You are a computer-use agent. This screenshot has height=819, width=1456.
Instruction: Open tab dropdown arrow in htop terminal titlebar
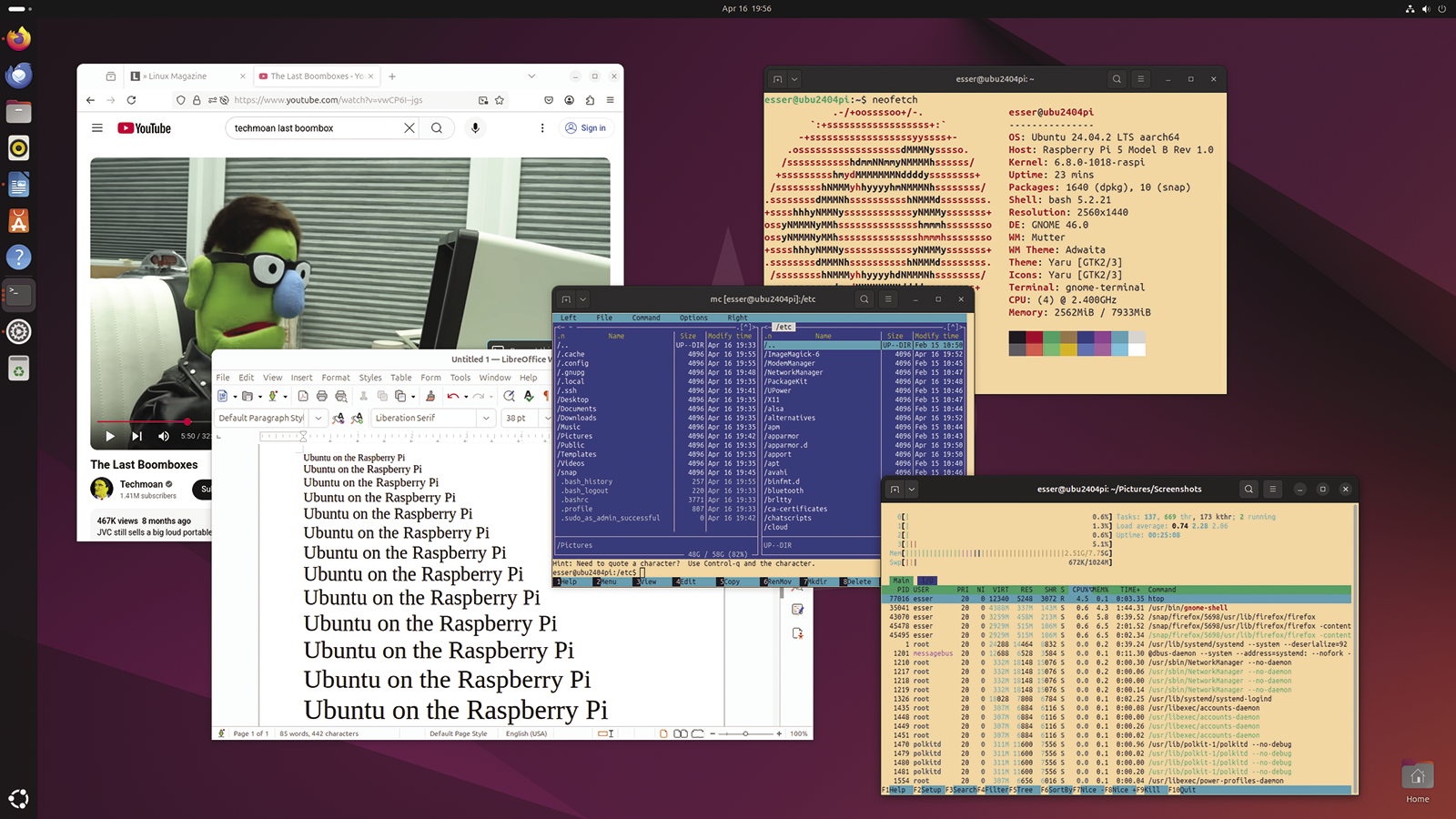911,489
